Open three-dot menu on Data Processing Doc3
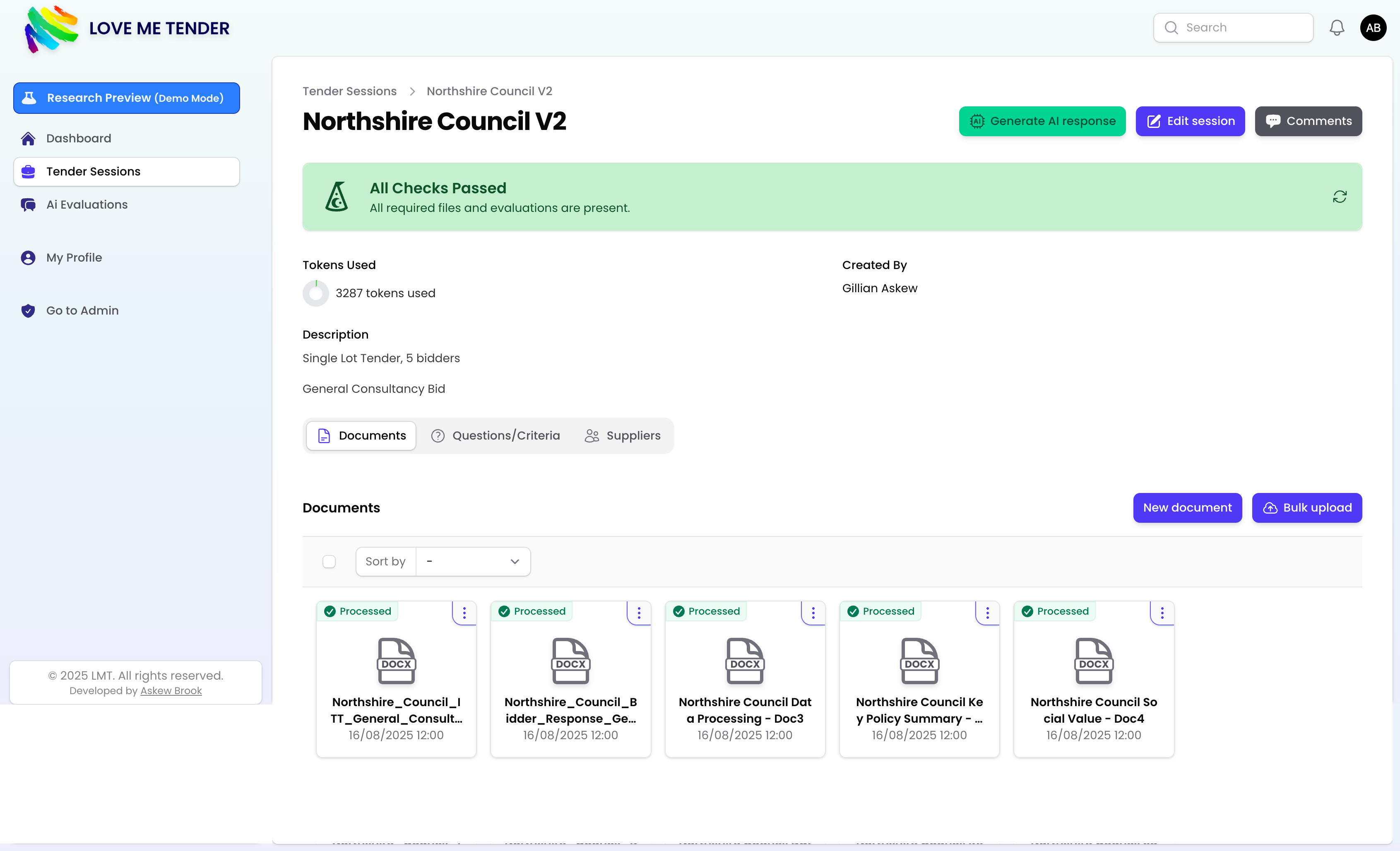Viewport: 1400px width, 851px height. click(813, 613)
